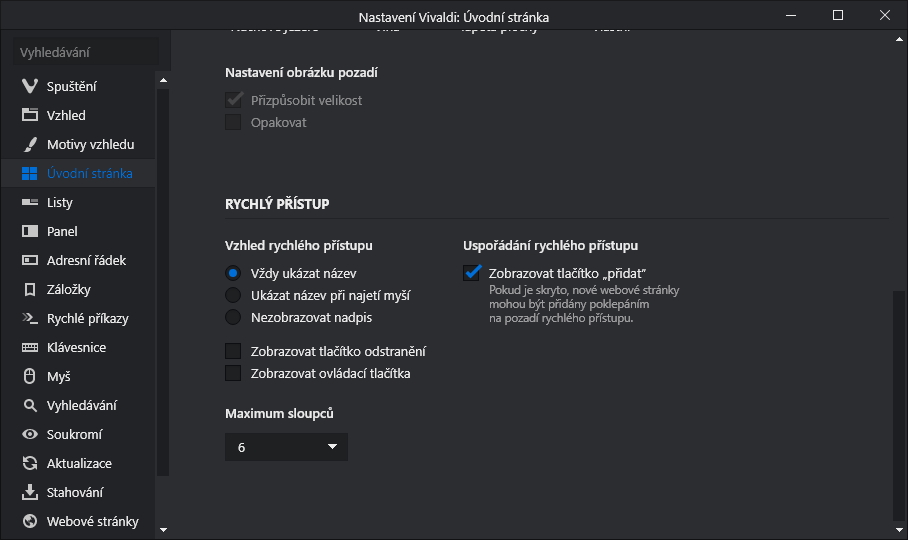The image size is (908, 540).
Task: Tick the Zobrazovat ovládací tlačítka checkbox
Action: (x=233, y=373)
